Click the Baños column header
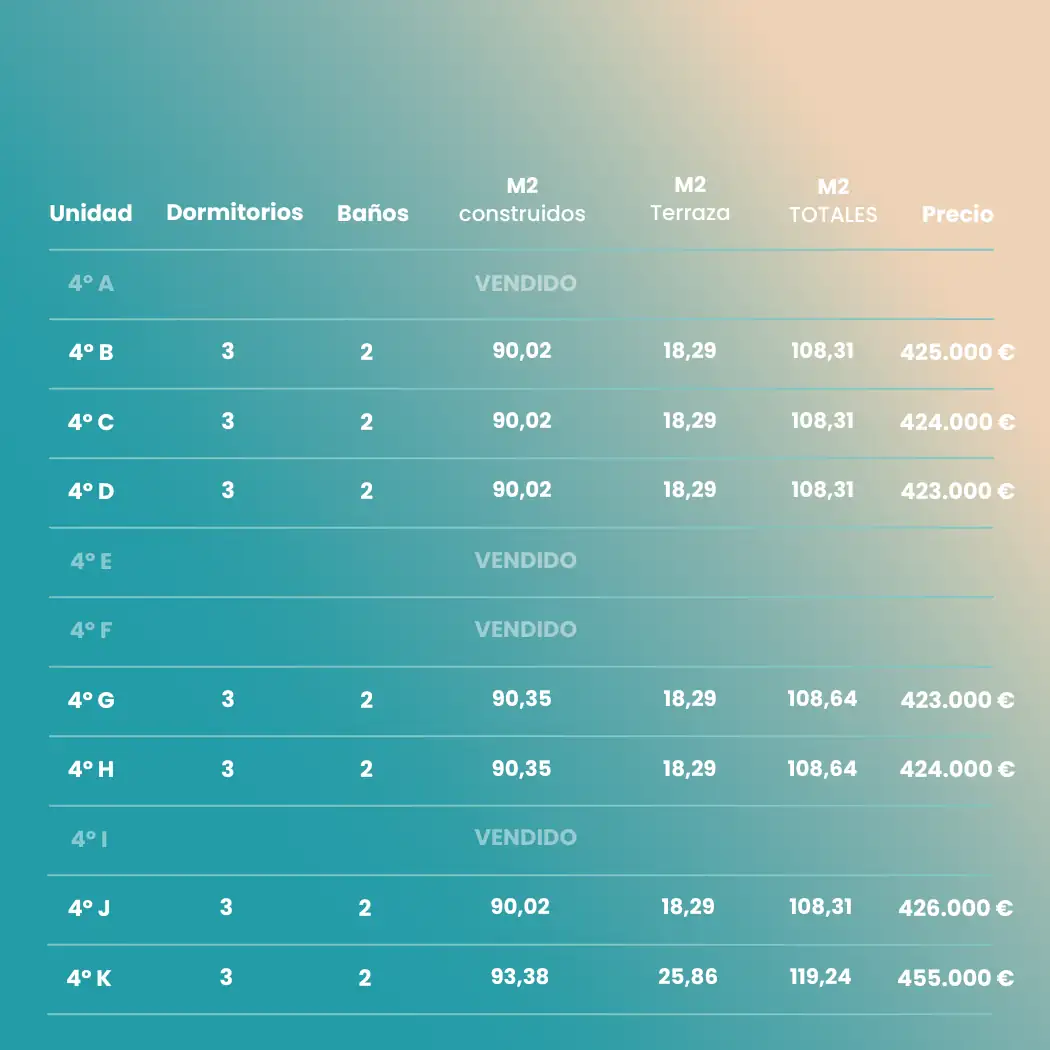This screenshot has height=1050, width=1050. [x=373, y=213]
